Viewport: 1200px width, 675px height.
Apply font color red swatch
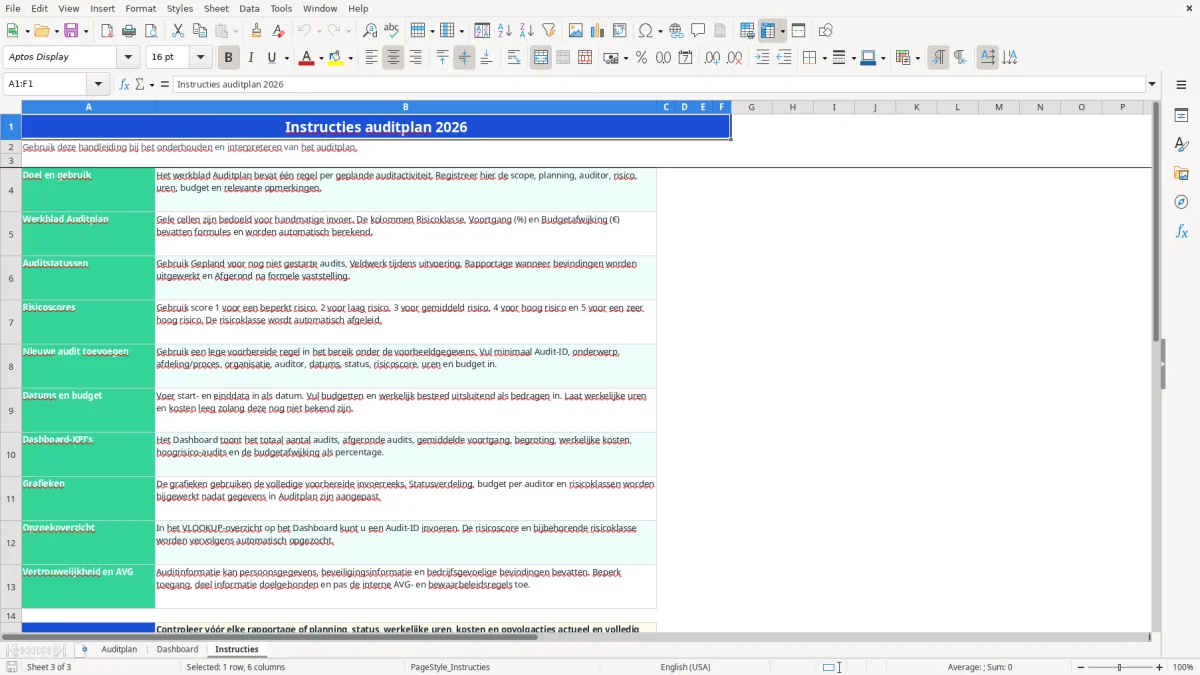[306, 58]
